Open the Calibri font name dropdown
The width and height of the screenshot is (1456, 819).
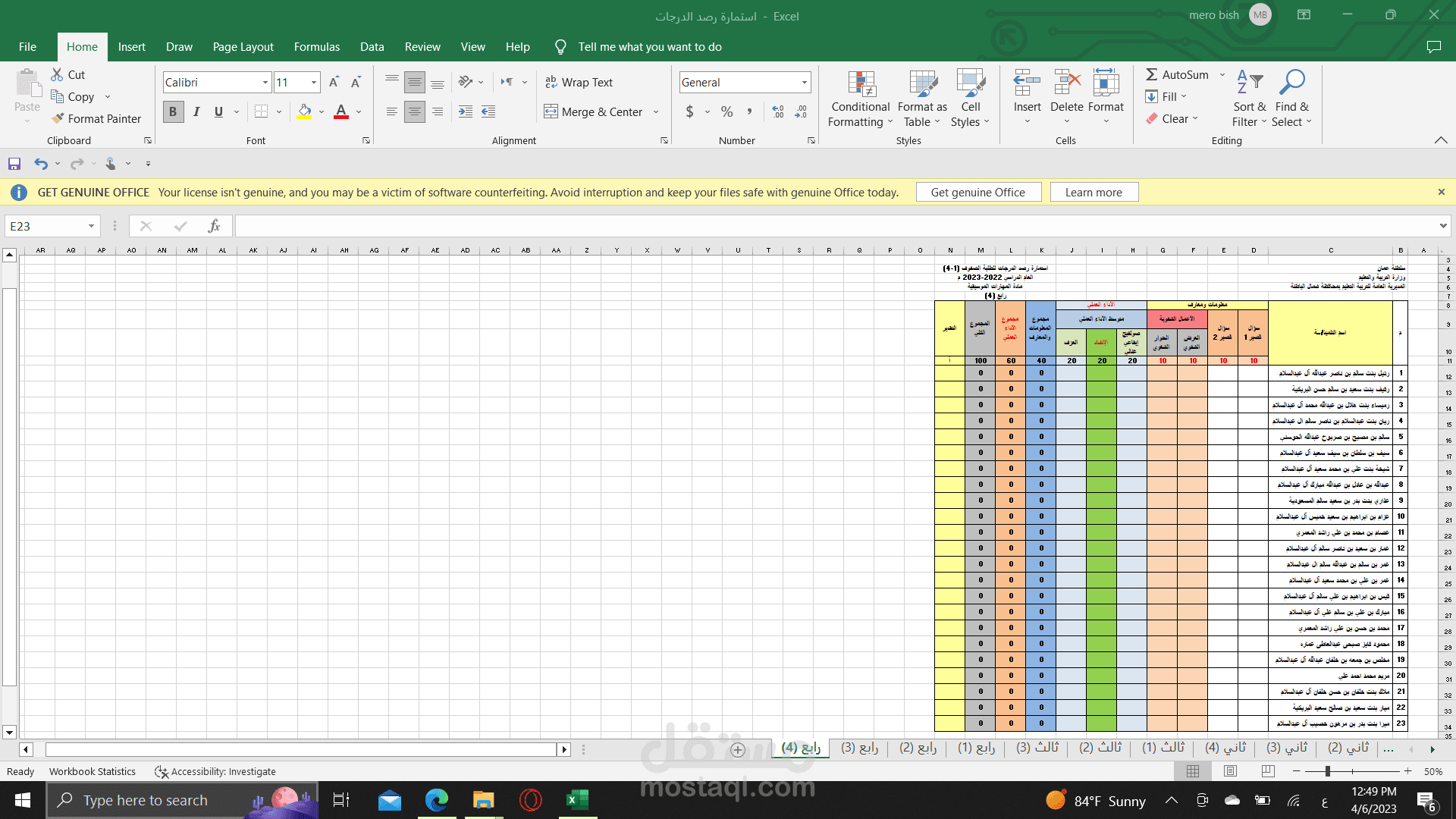click(x=265, y=82)
